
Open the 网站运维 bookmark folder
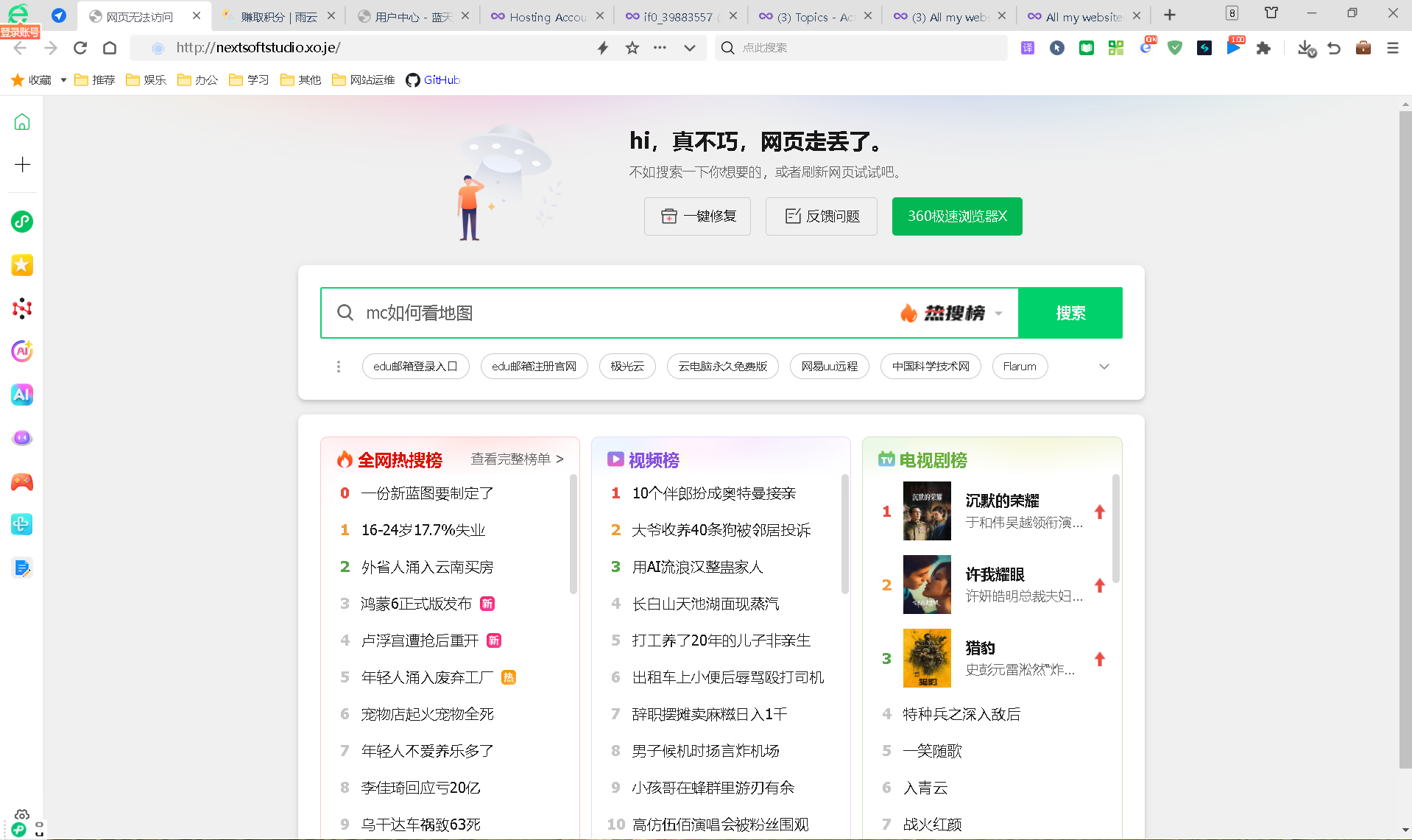(x=364, y=80)
